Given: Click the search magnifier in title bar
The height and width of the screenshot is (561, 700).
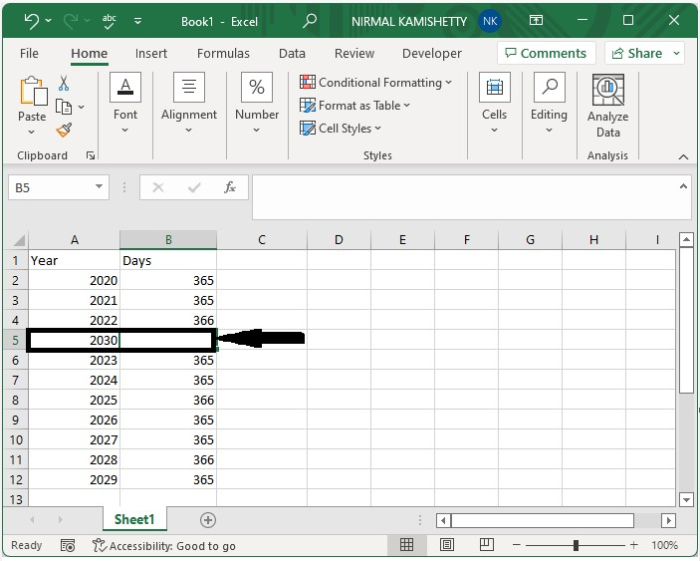Looking at the screenshot, I should pyautogui.click(x=309, y=21).
